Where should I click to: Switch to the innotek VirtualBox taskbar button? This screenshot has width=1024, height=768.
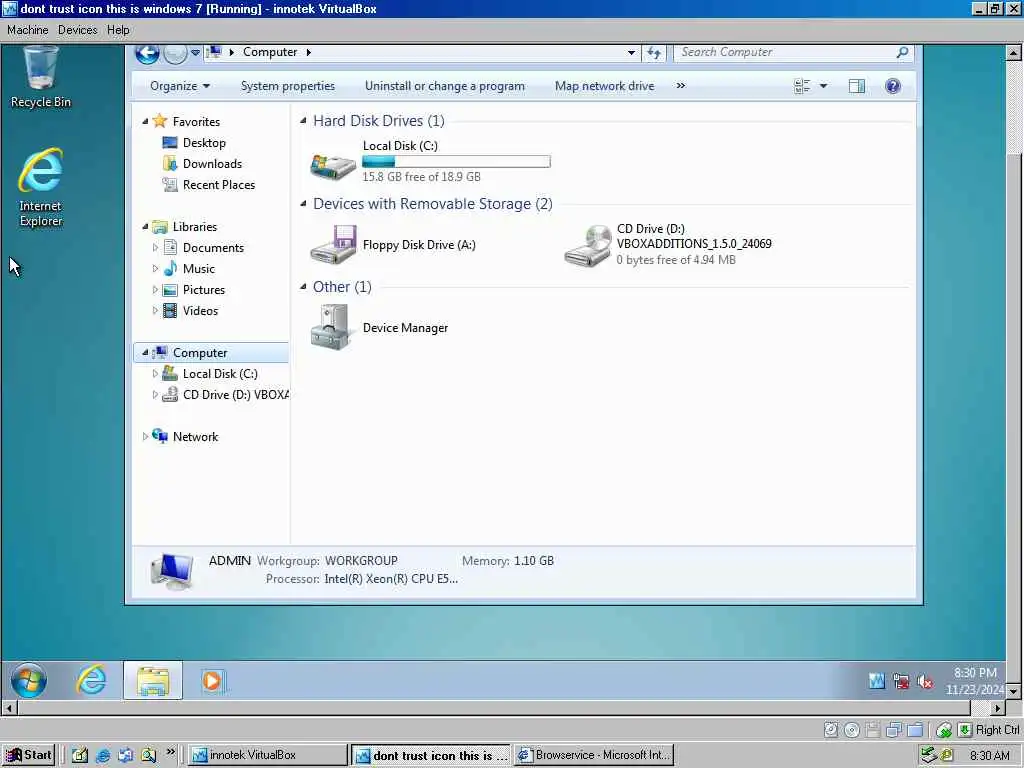coord(268,755)
